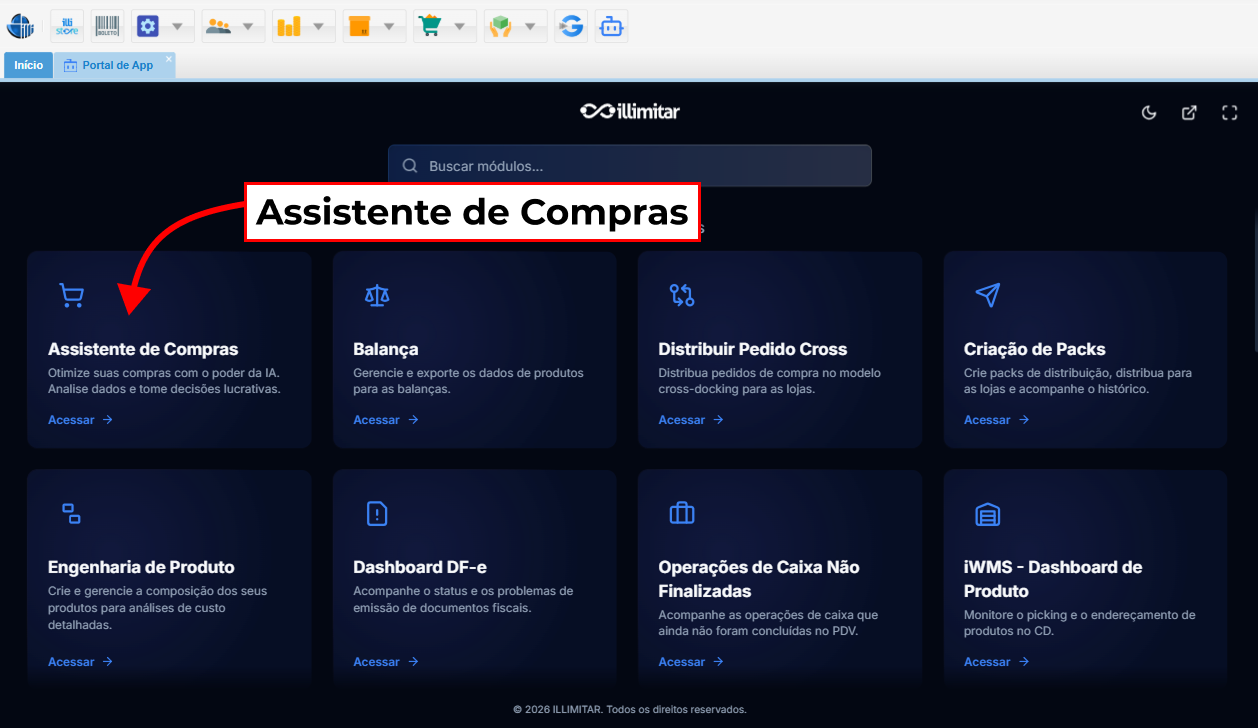Image resolution: width=1258 pixels, height=728 pixels.
Task: Click the paper plane icon on Criação de Packs
Action: tap(987, 295)
